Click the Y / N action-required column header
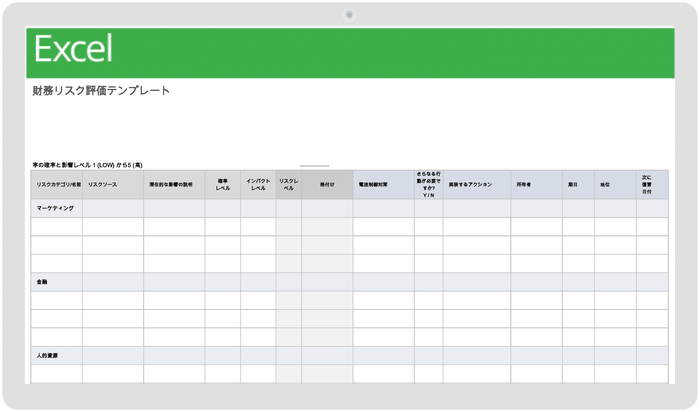This screenshot has height=412, width=700. pos(429,184)
